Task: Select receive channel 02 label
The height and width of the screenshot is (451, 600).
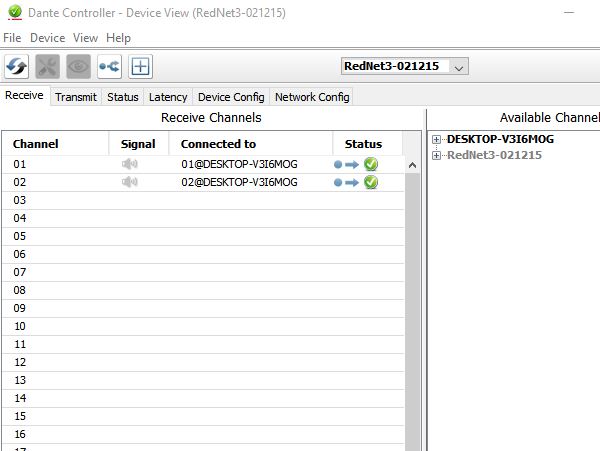Action: tap(20, 182)
